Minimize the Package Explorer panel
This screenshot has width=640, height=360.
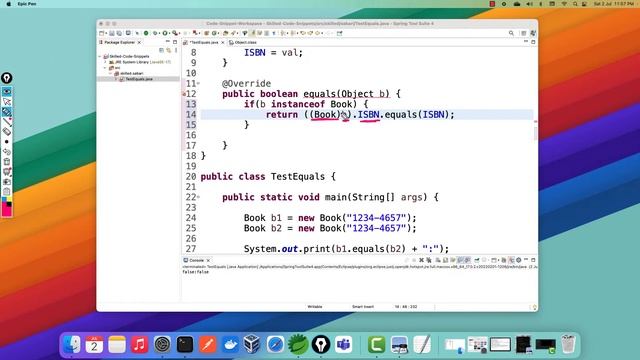168,42
